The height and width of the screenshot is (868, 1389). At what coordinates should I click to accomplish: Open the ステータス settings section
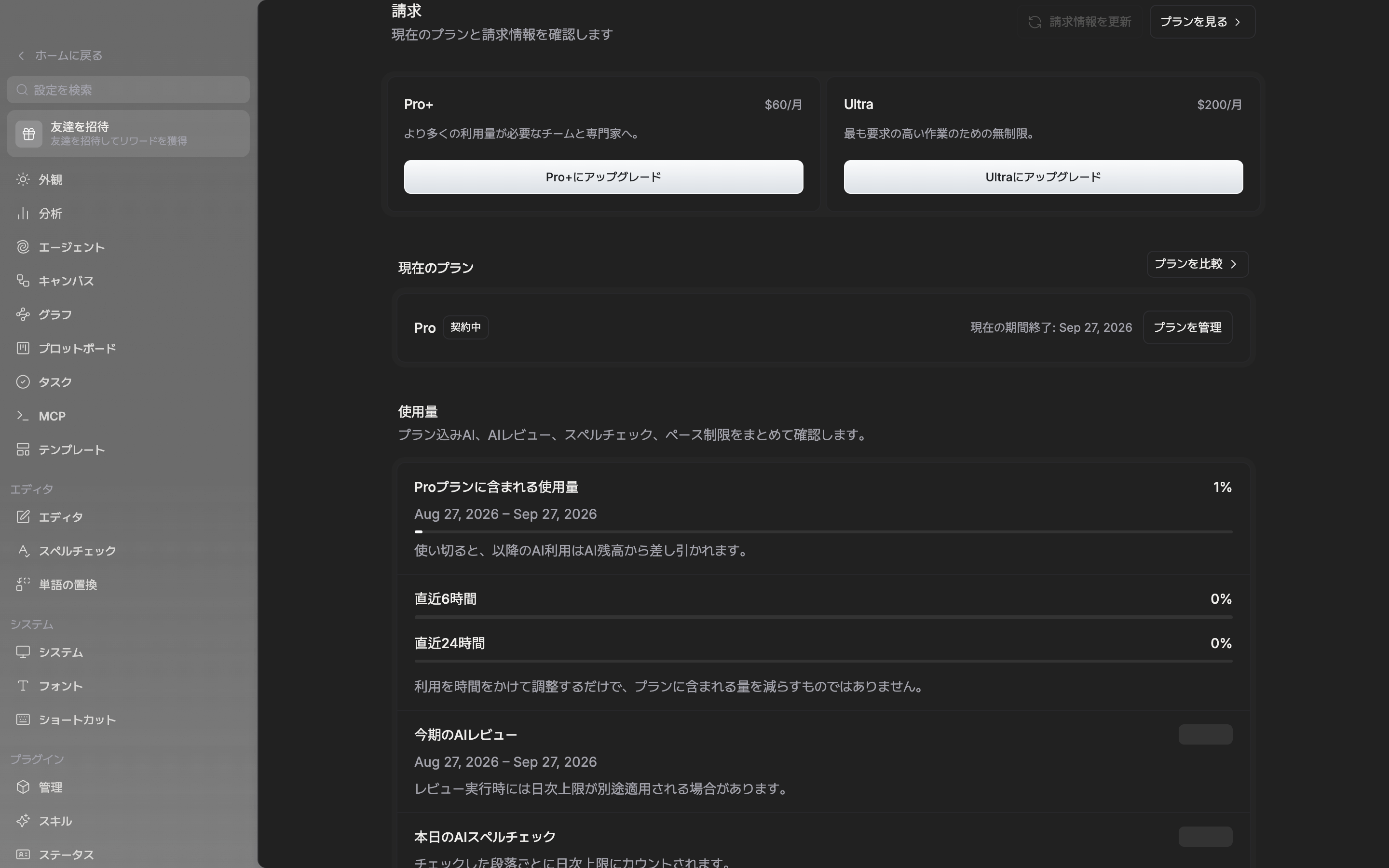pos(128,855)
